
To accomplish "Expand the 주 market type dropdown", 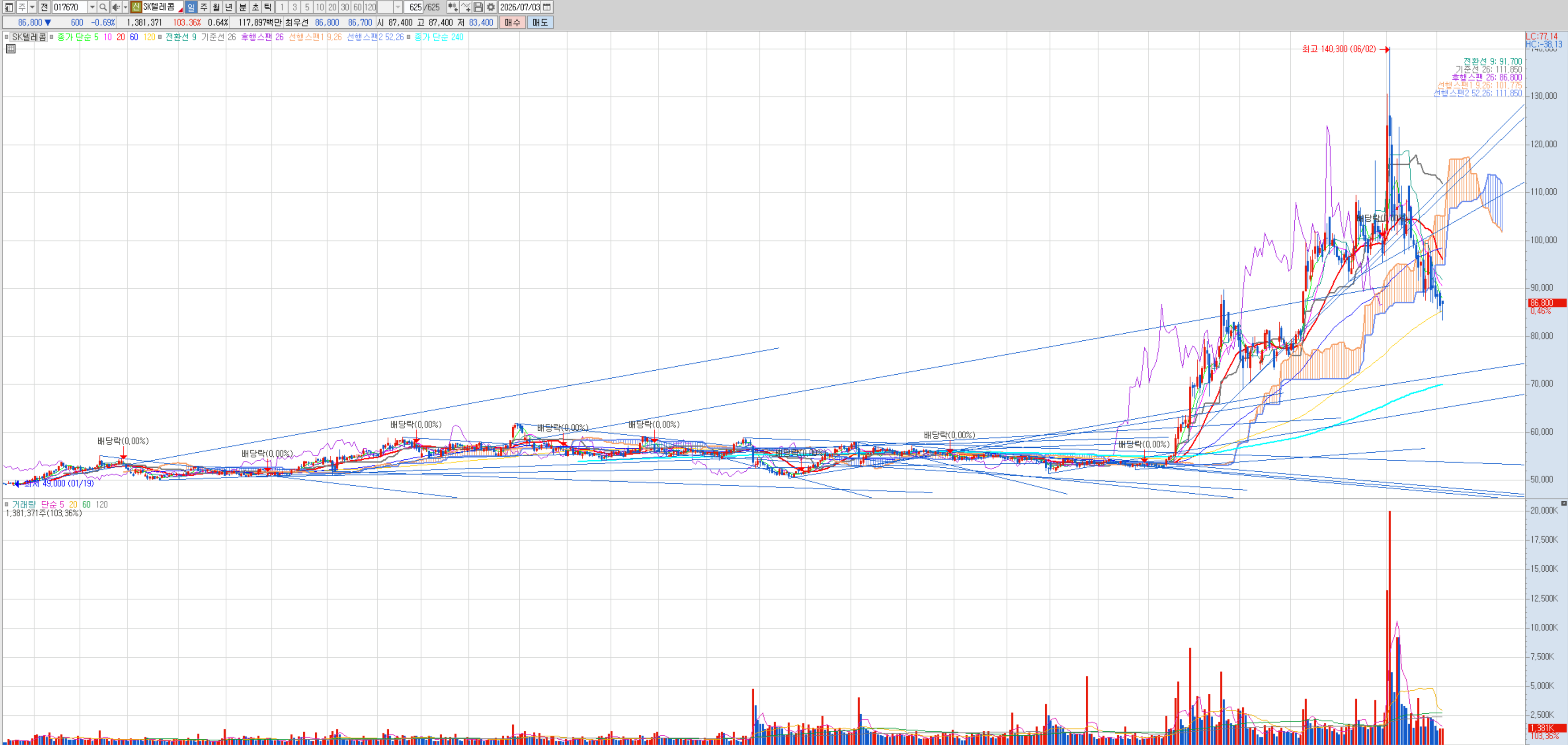I will pyautogui.click(x=32, y=7).
